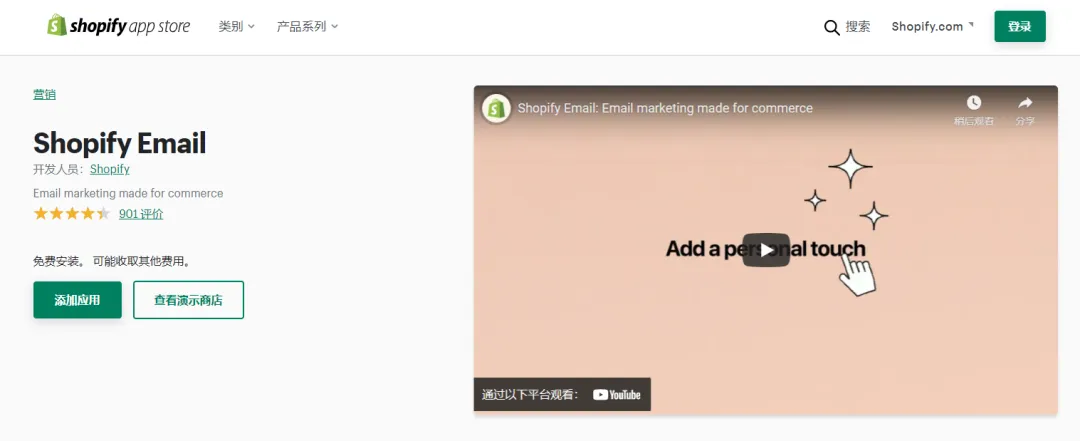Viewport: 1080px width, 441px height.
Task: Open the Shopify channel avatar in video
Action: click(x=496, y=108)
